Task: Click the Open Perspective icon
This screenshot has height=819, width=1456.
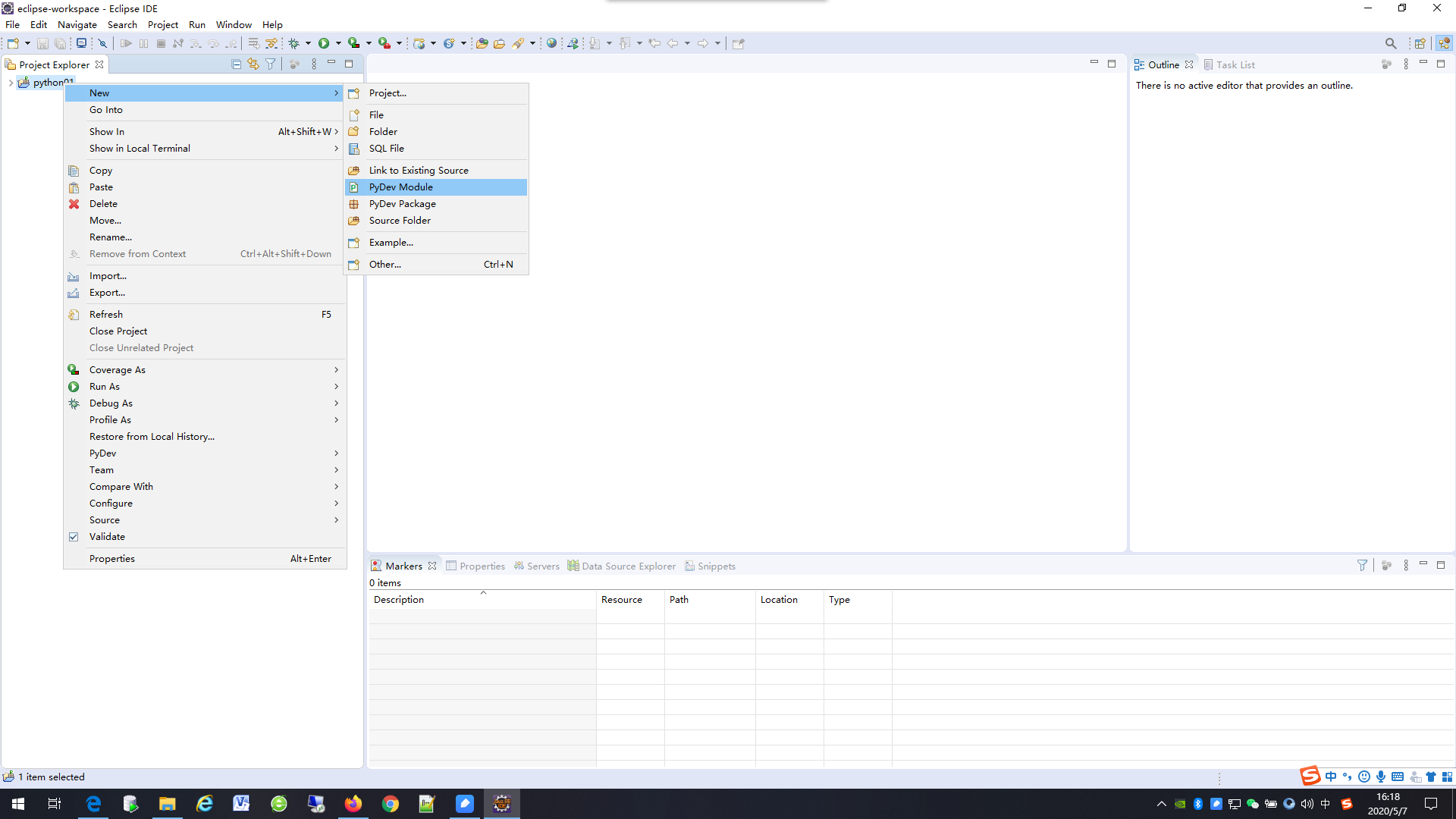Action: pos(1420,43)
